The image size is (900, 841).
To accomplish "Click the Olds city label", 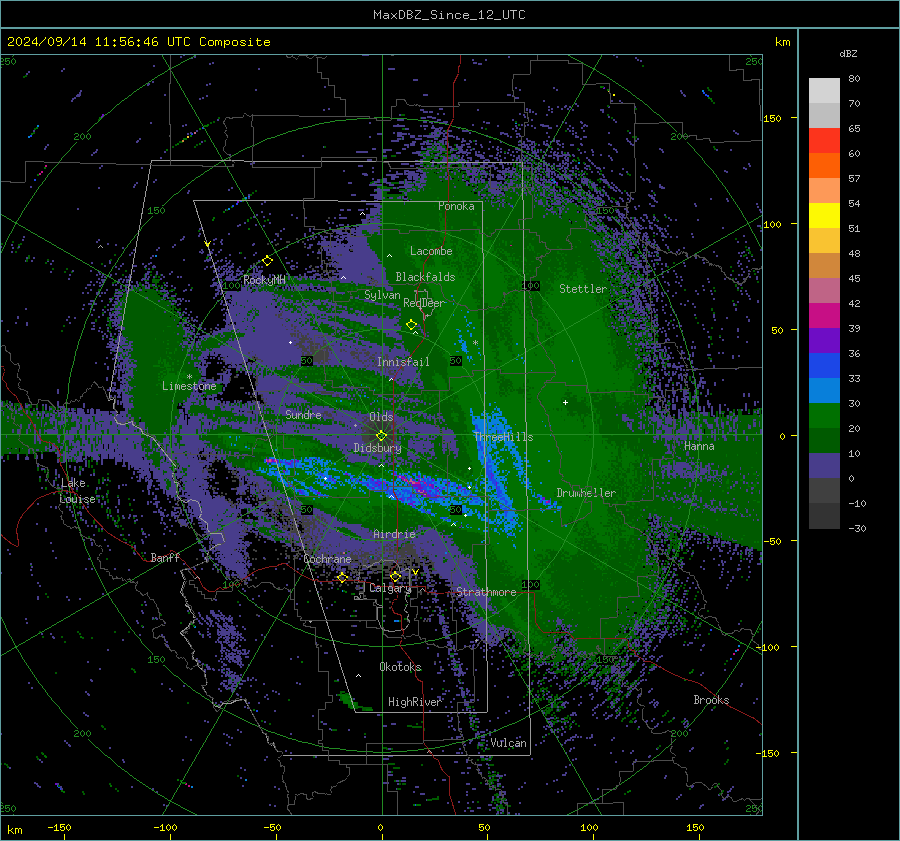I will coord(381,417).
